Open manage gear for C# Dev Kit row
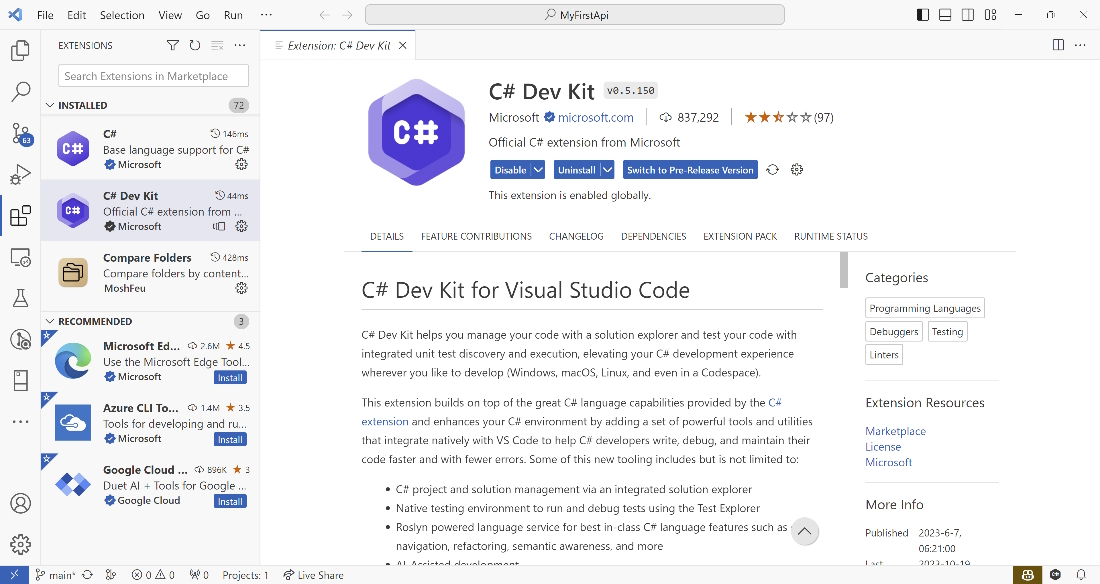Image resolution: width=1100 pixels, height=584 pixels. click(241, 226)
